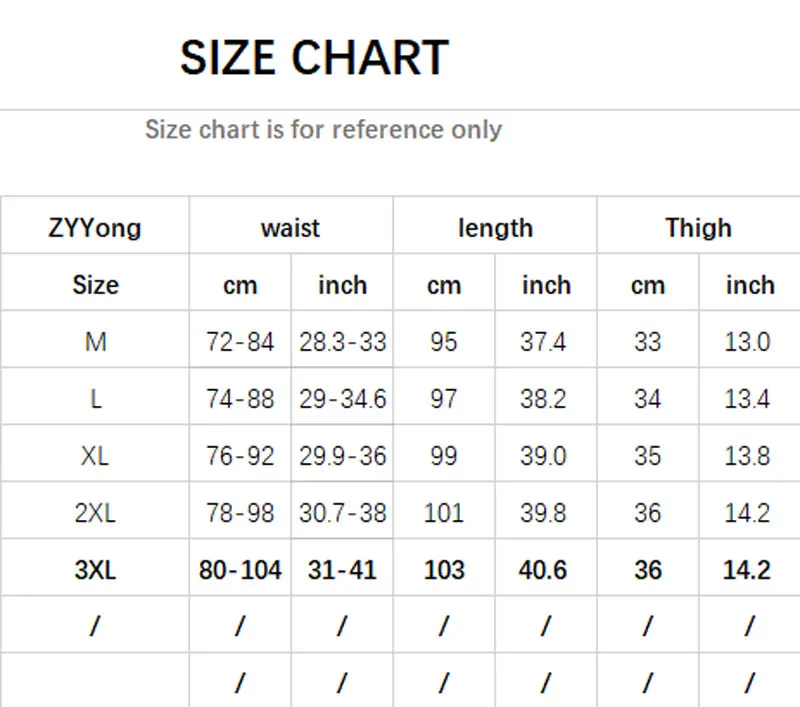Image resolution: width=800 pixels, height=707 pixels.
Task: Select the Size row label
Action: tap(95, 285)
